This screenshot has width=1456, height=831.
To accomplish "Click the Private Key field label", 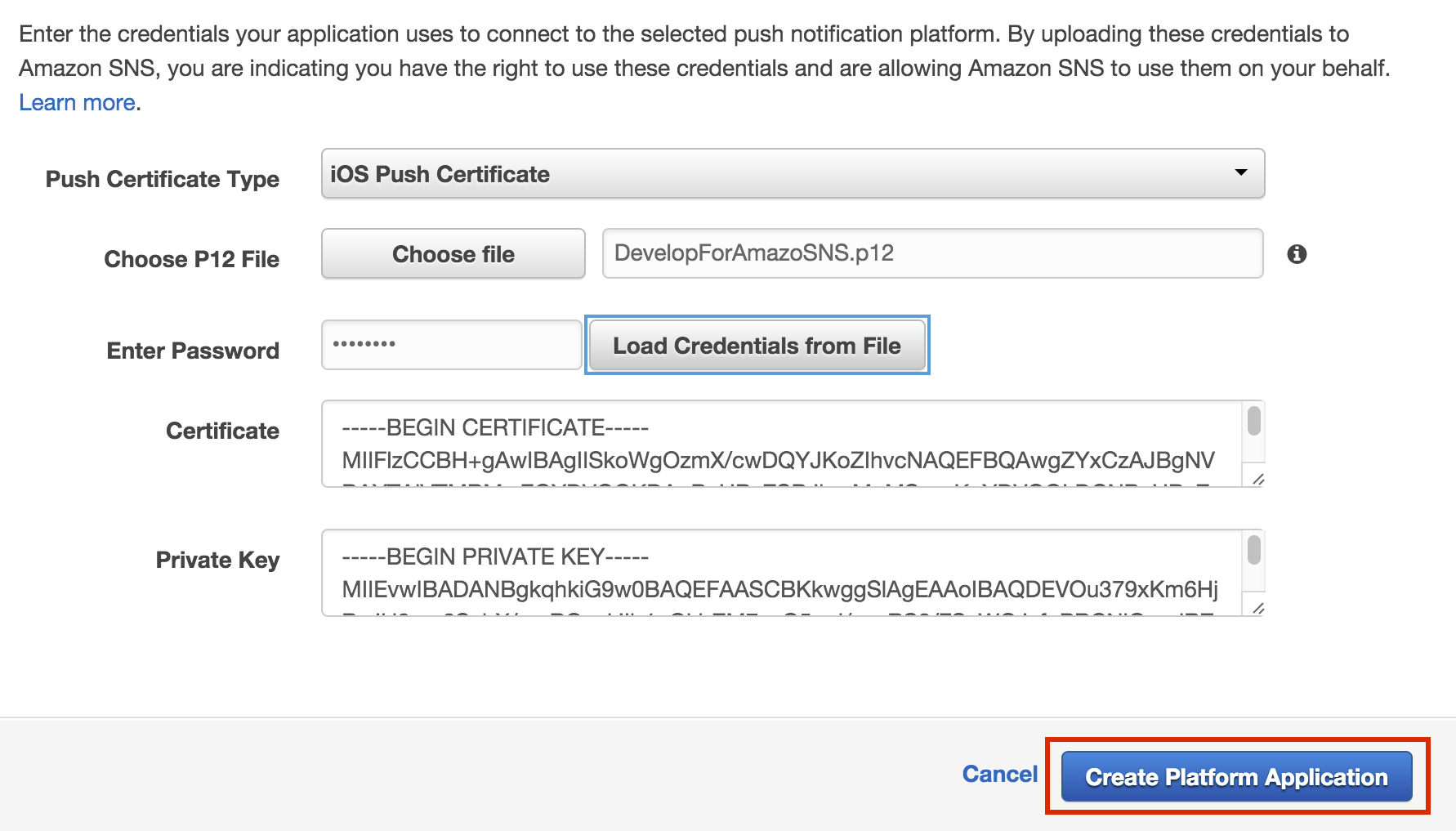I will (x=217, y=560).
